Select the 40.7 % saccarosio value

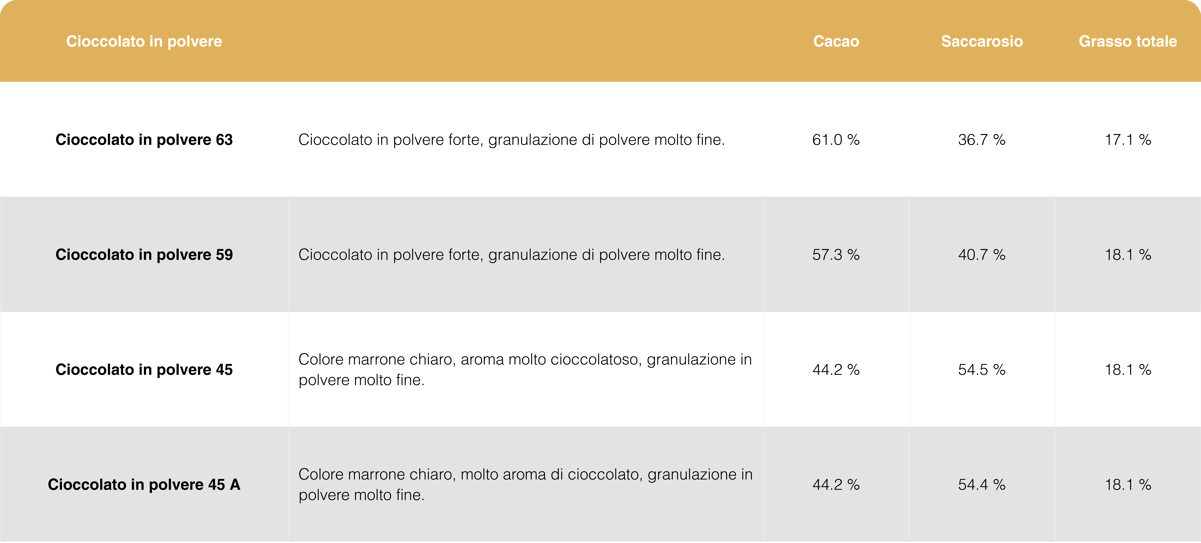pyautogui.click(x=981, y=255)
